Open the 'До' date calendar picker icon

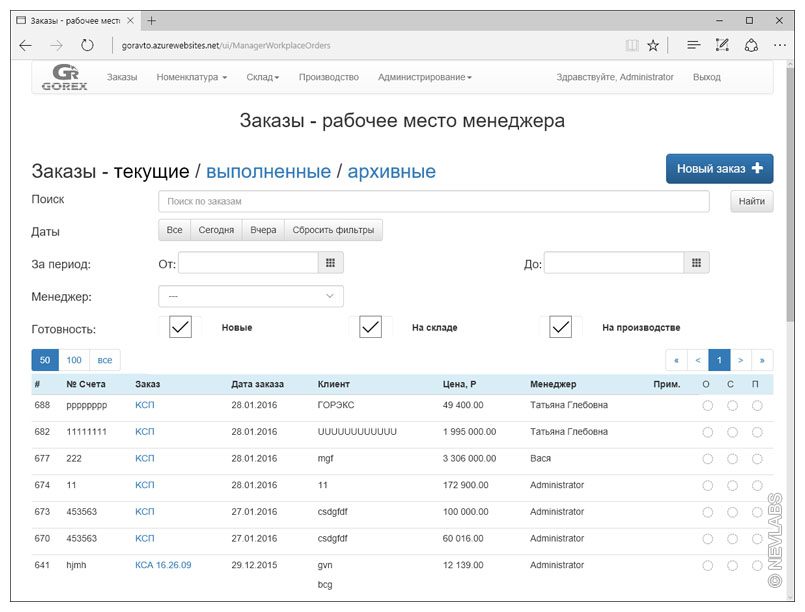[696, 263]
